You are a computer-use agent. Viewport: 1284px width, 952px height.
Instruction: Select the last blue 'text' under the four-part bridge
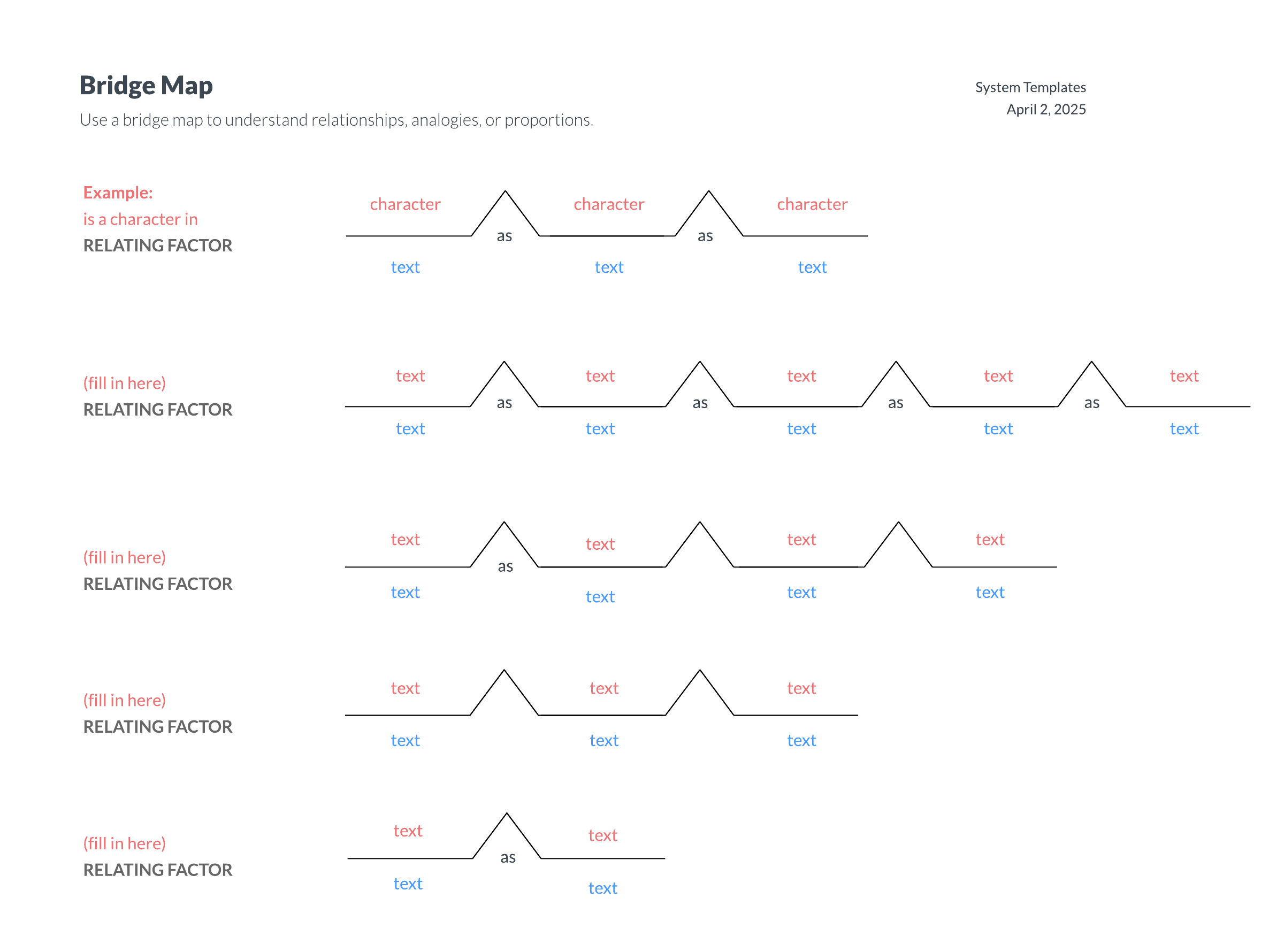click(990, 592)
